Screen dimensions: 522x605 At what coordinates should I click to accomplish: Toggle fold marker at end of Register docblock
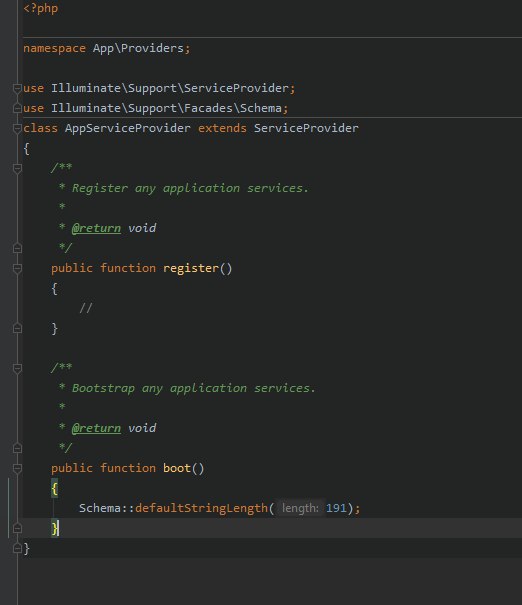tap(17, 248)
